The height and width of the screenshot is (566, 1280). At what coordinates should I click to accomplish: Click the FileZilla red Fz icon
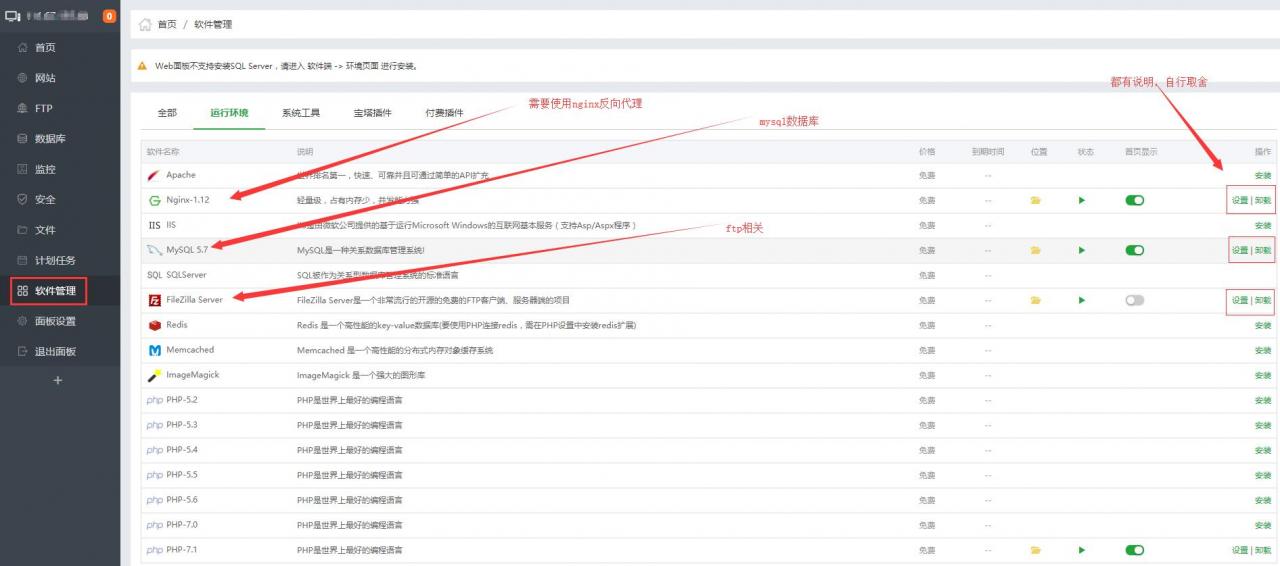[154, 300]
